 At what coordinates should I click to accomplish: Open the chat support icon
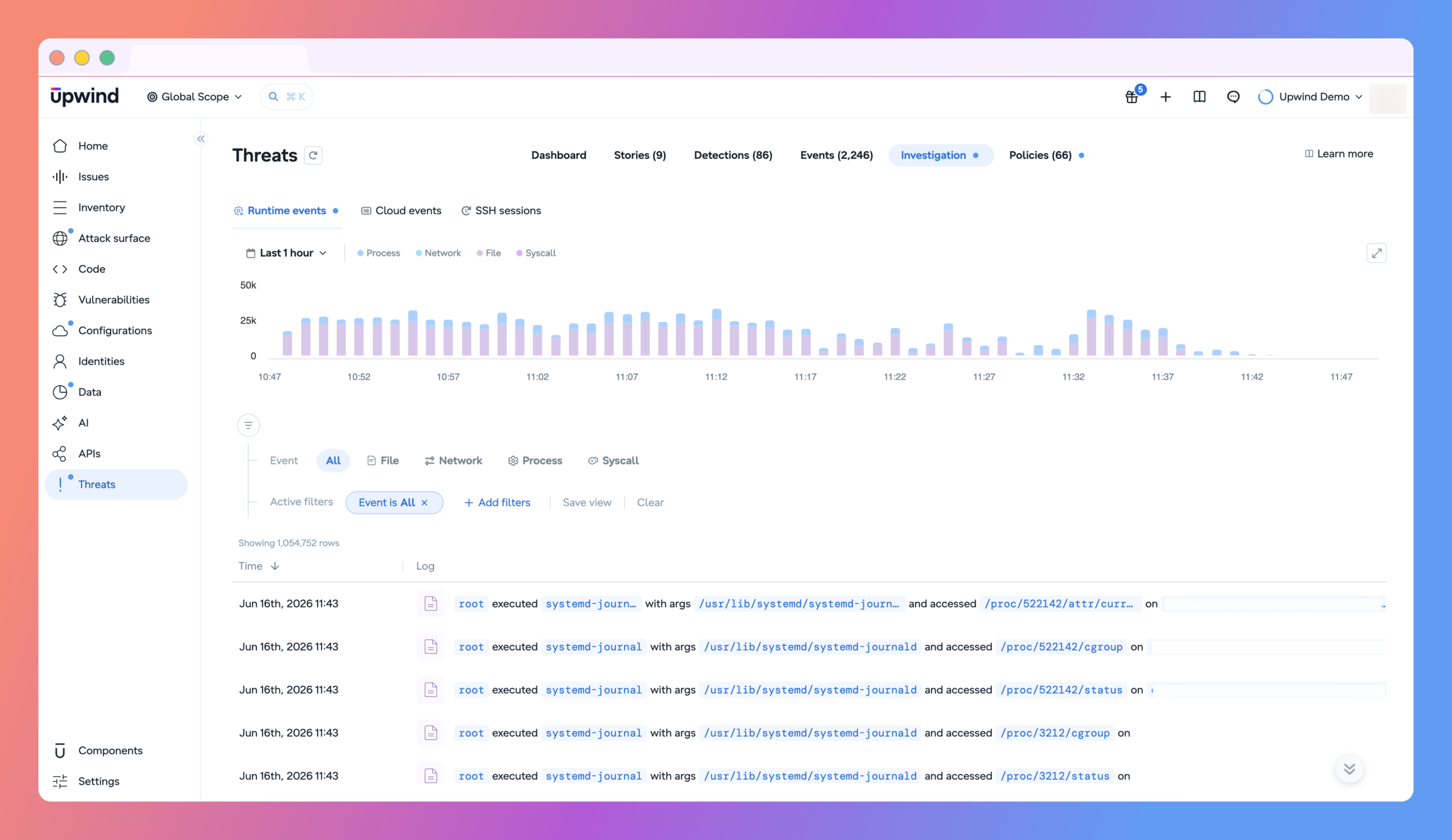pos(1233,97)
